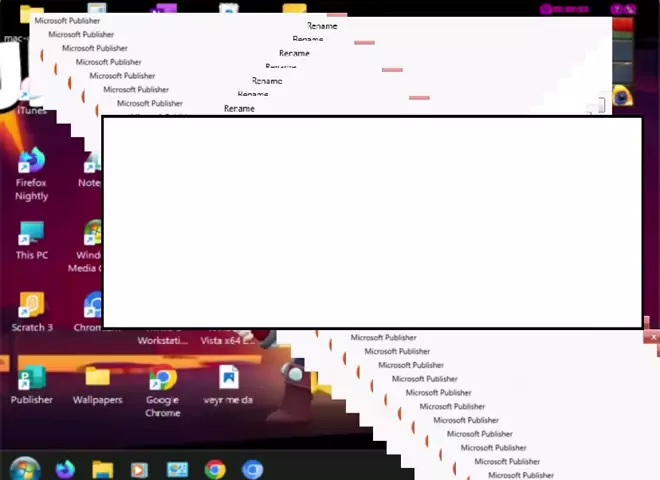
Task: Open File Explorer from the taskbar
Action: tap(102, 469)
